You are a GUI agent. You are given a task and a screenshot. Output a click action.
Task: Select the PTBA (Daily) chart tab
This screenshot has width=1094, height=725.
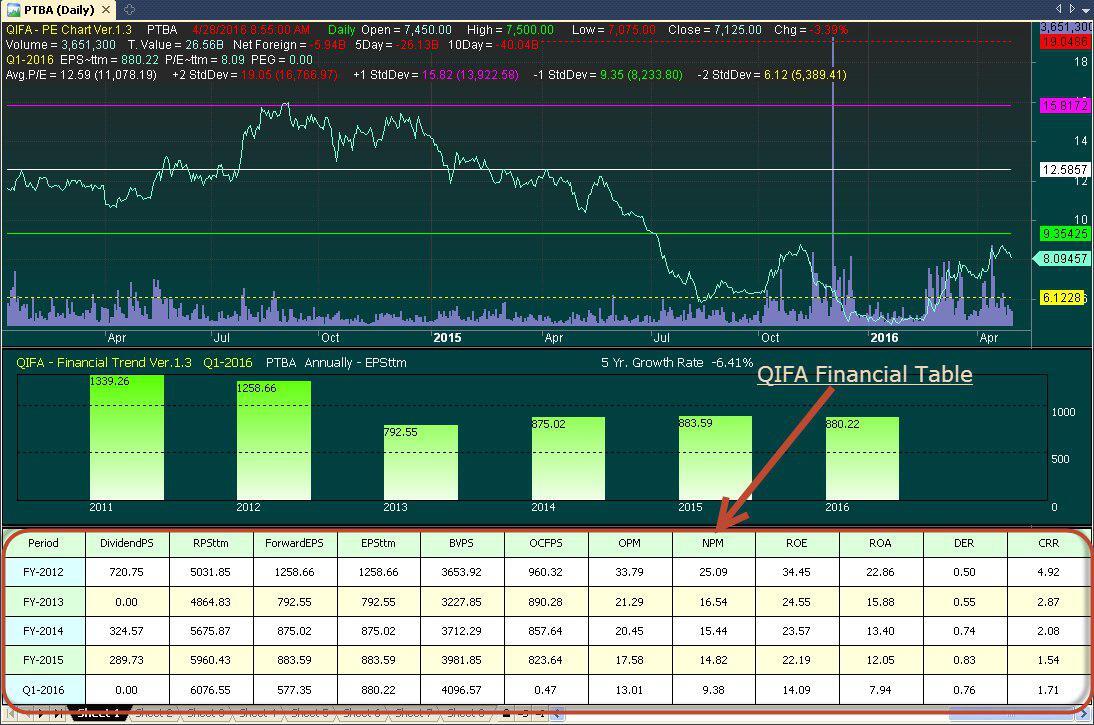[x=60, y=9]
